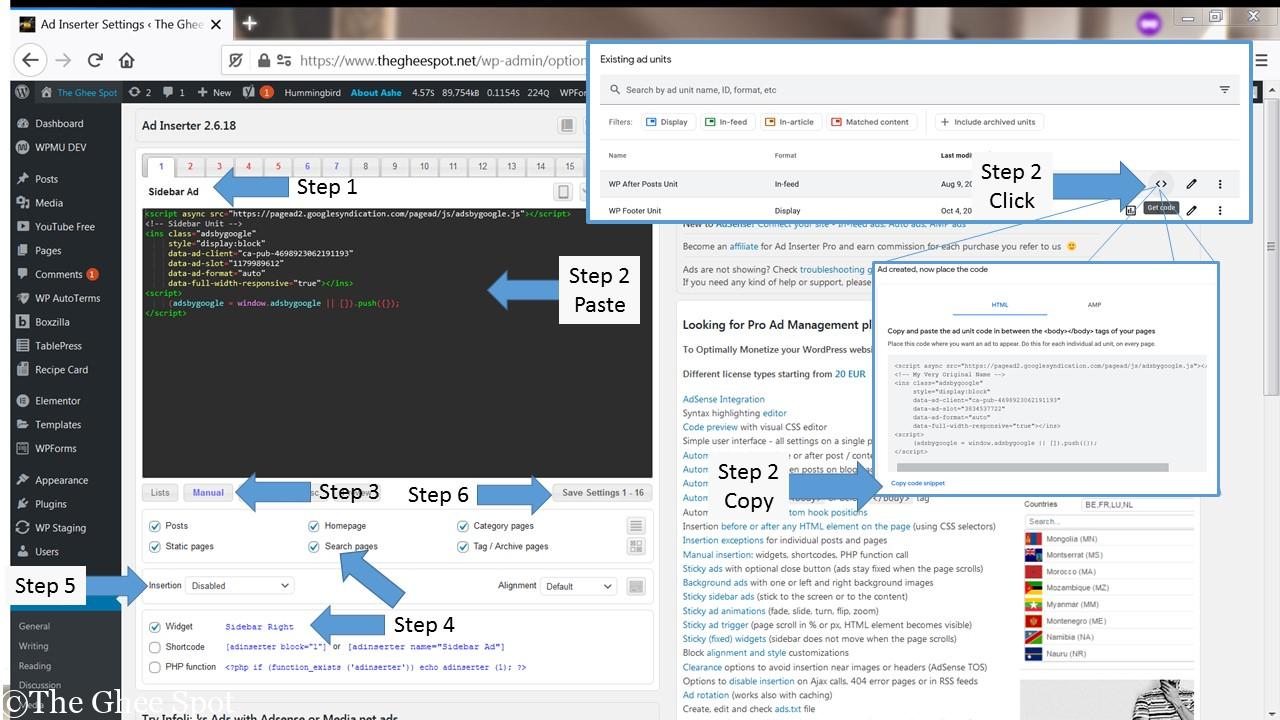Toggle the Static pages checkbox
Screen dimensions: 1280x720
(154, 547)
